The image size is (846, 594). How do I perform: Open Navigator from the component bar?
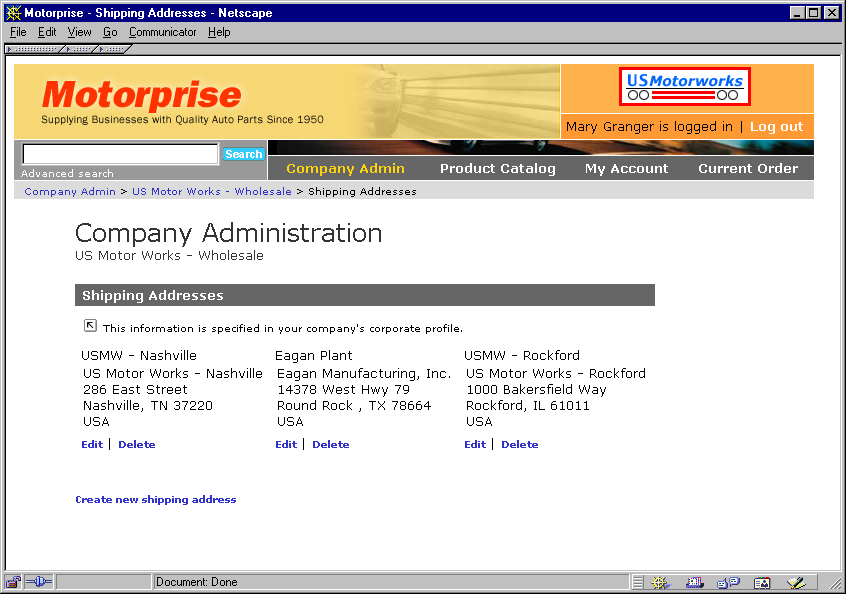pos(659,582)
